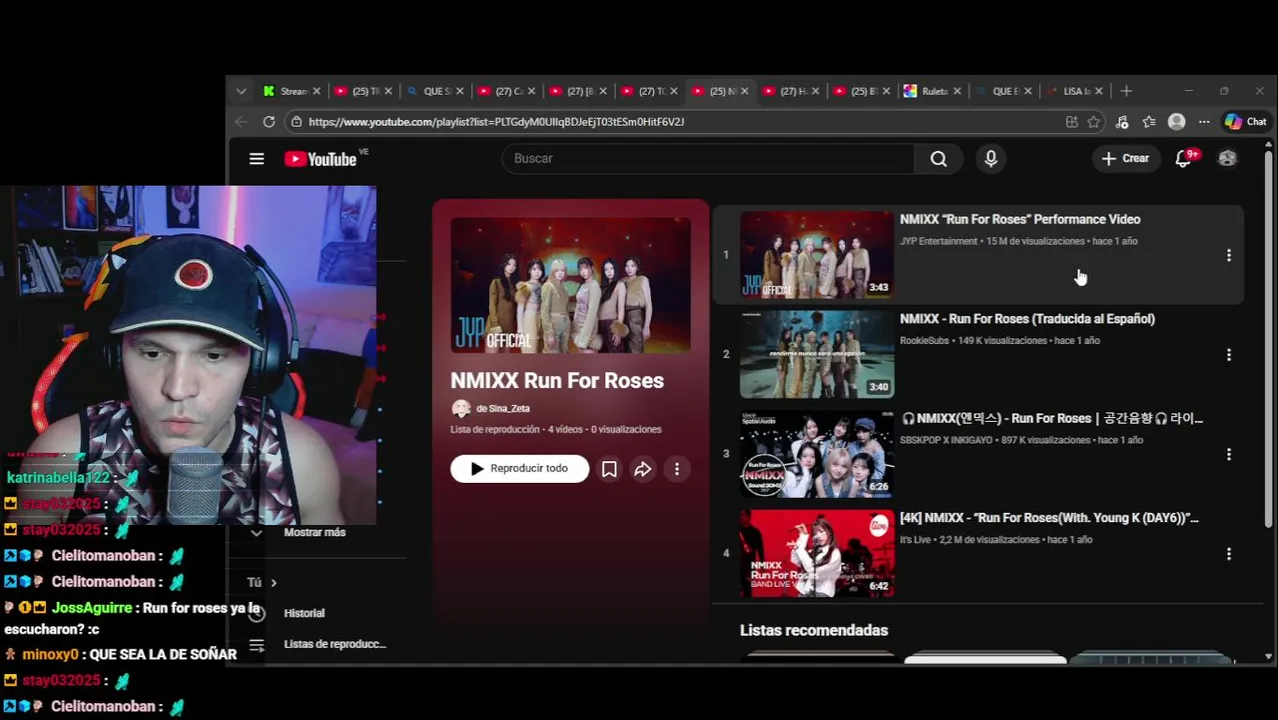This screenshot has height=720, width=1278.
Task: Save the playlist with the bookmark icon
Action: (609, 469)
